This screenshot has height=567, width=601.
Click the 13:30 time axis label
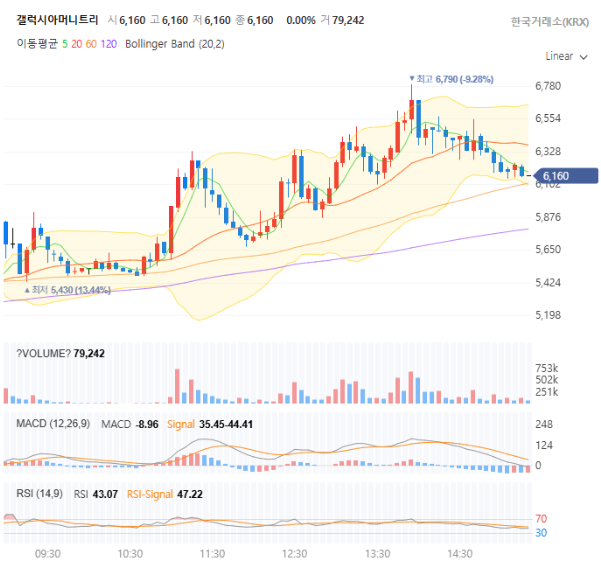point(378,554)
